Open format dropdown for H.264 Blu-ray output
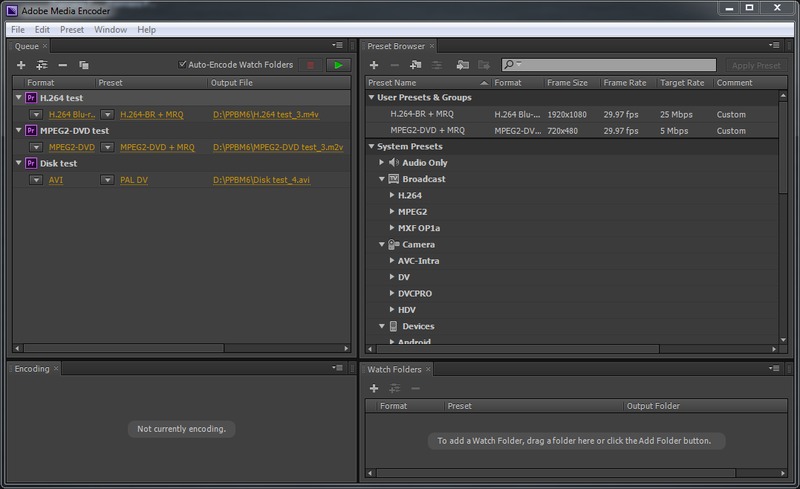This screenshot has height=489, width=800. pyautogui.click(x=36, y=115)
